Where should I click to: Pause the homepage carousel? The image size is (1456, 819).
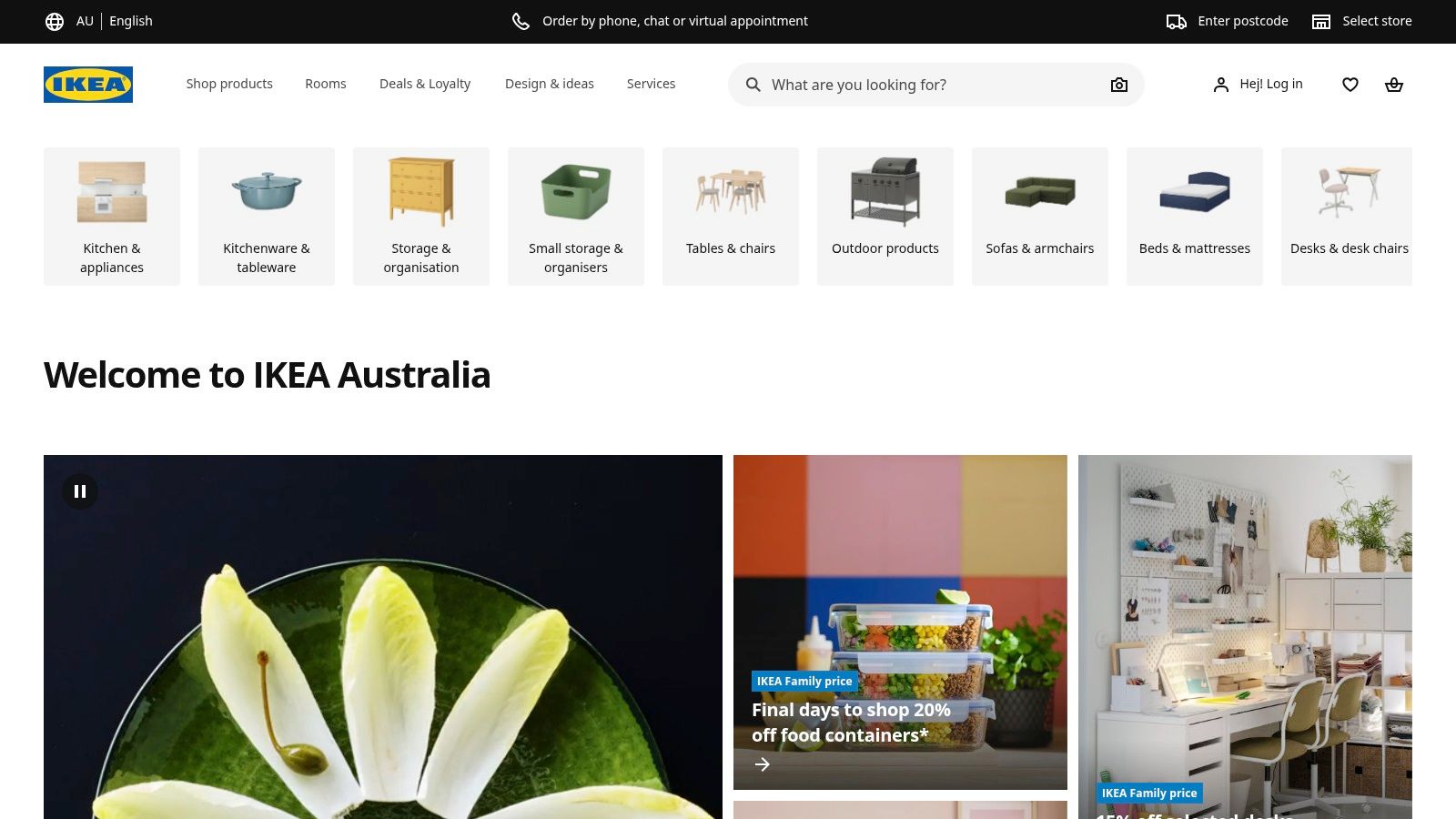tap(80, 490)
